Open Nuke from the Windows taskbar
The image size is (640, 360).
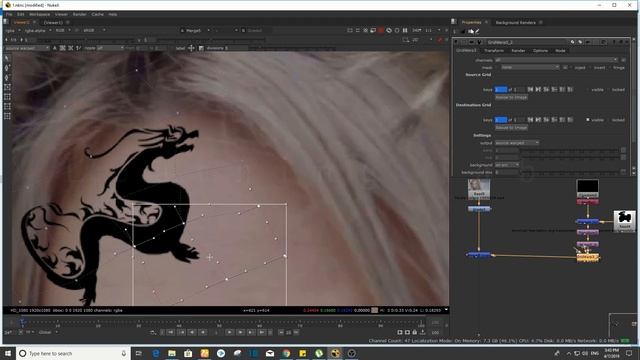click(335, 353)
